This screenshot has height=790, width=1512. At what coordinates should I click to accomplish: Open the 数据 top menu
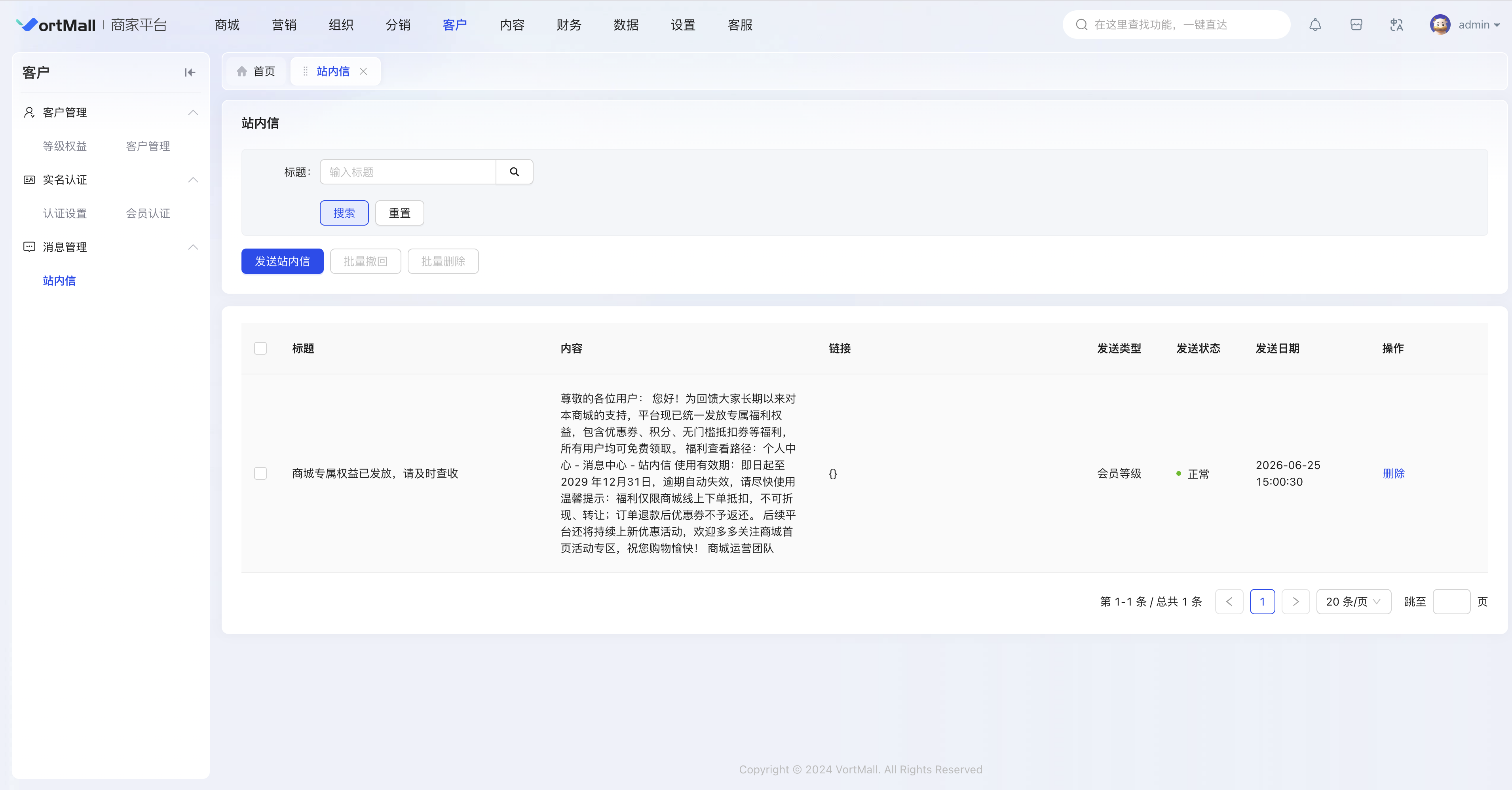pyautogui.click(x=626, y=25)
